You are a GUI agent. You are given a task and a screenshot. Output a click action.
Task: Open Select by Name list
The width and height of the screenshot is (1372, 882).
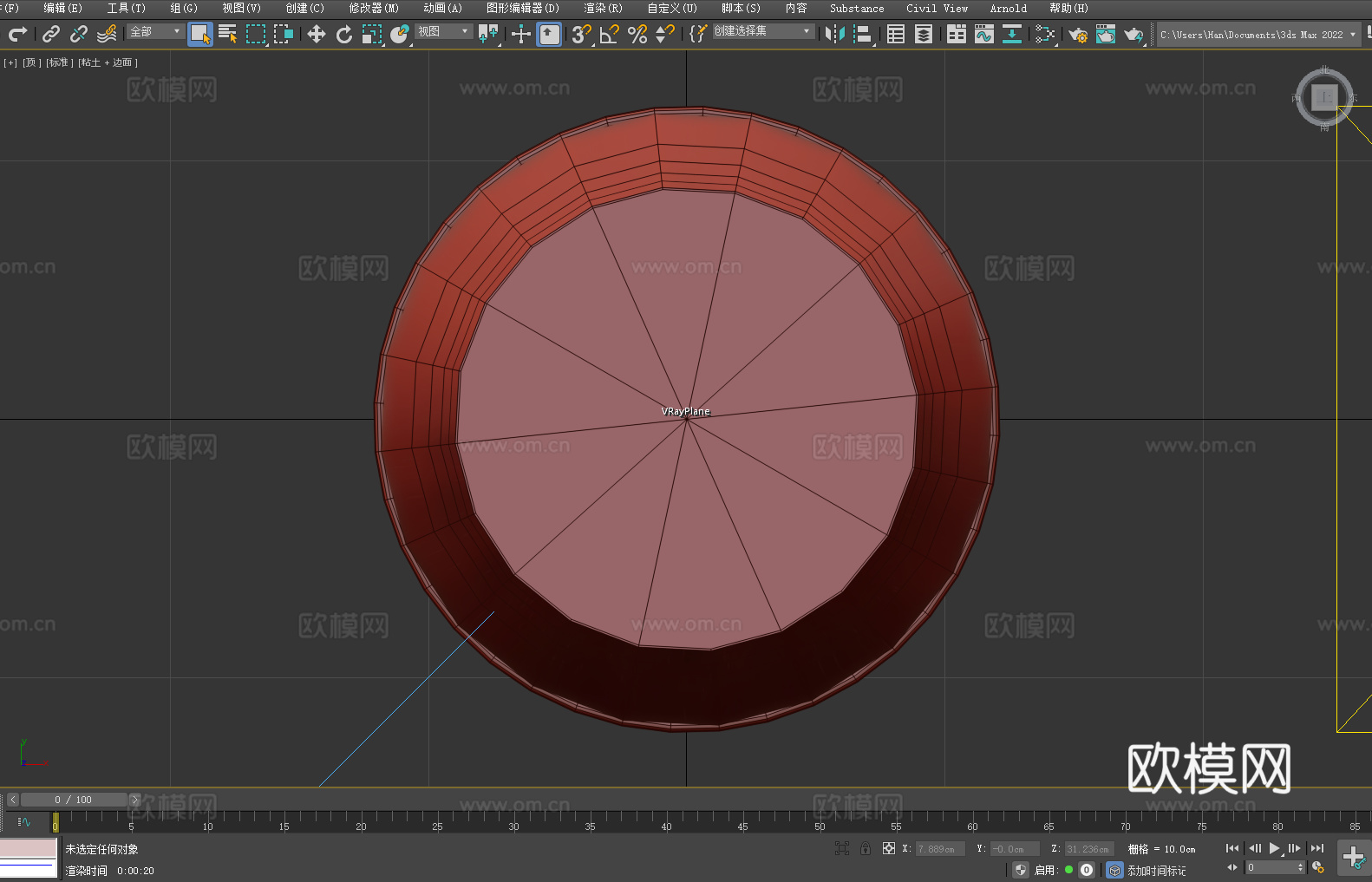coord(227,35)
